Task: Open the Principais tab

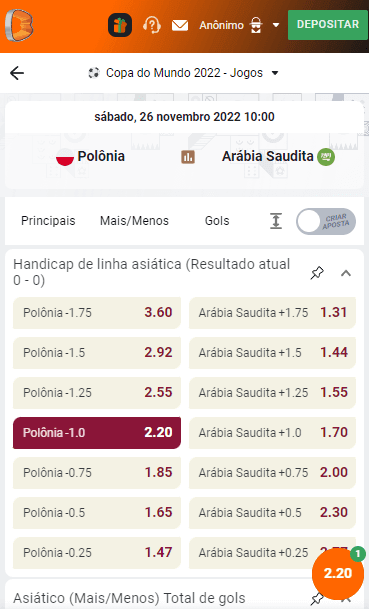Action: pos(48,221)
